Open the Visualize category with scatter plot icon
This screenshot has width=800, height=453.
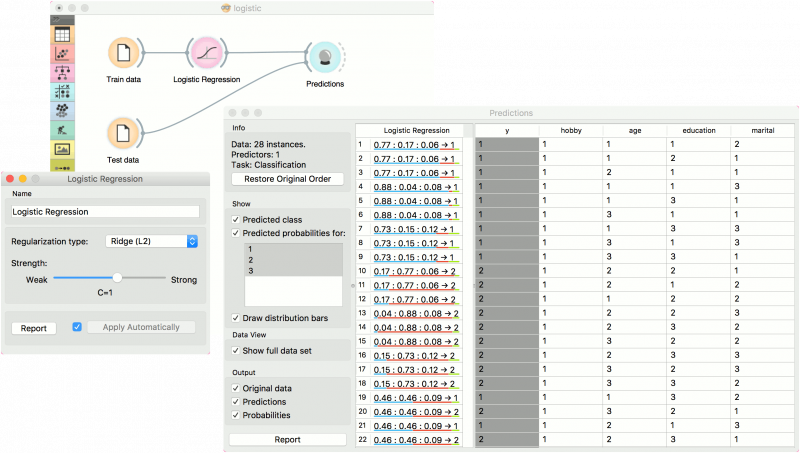coord(62,54)
